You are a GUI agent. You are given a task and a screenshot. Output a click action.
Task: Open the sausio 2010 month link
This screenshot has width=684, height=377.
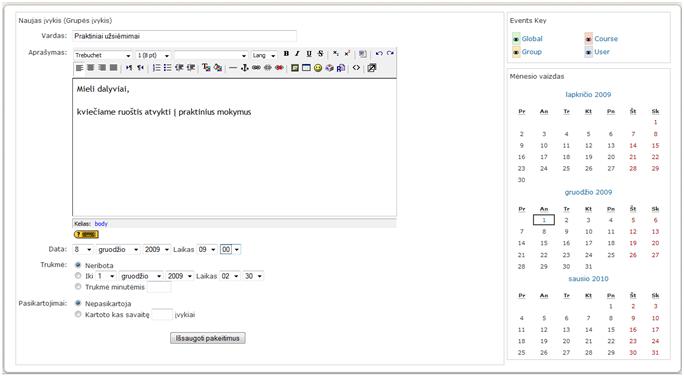[588, 278]
